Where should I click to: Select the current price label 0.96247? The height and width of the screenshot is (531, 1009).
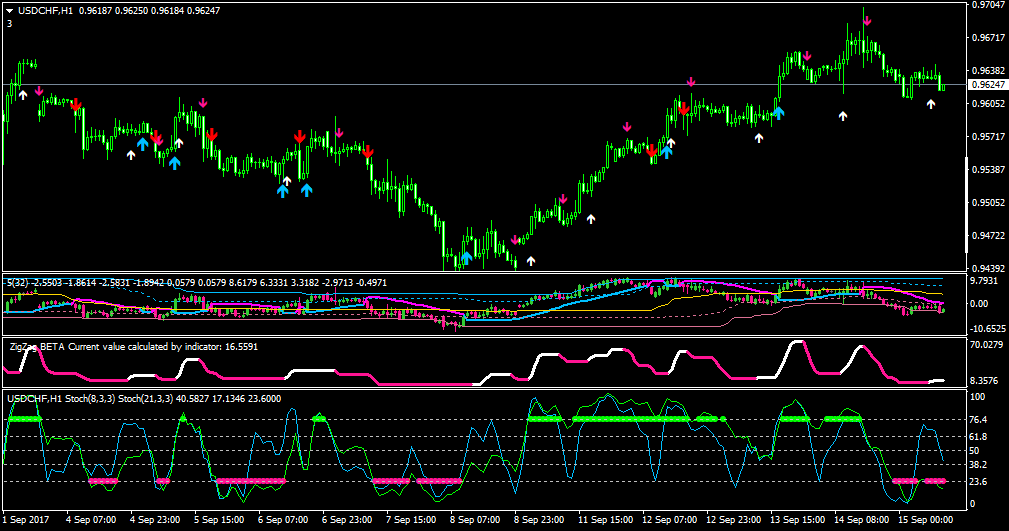tap(988, 84)
